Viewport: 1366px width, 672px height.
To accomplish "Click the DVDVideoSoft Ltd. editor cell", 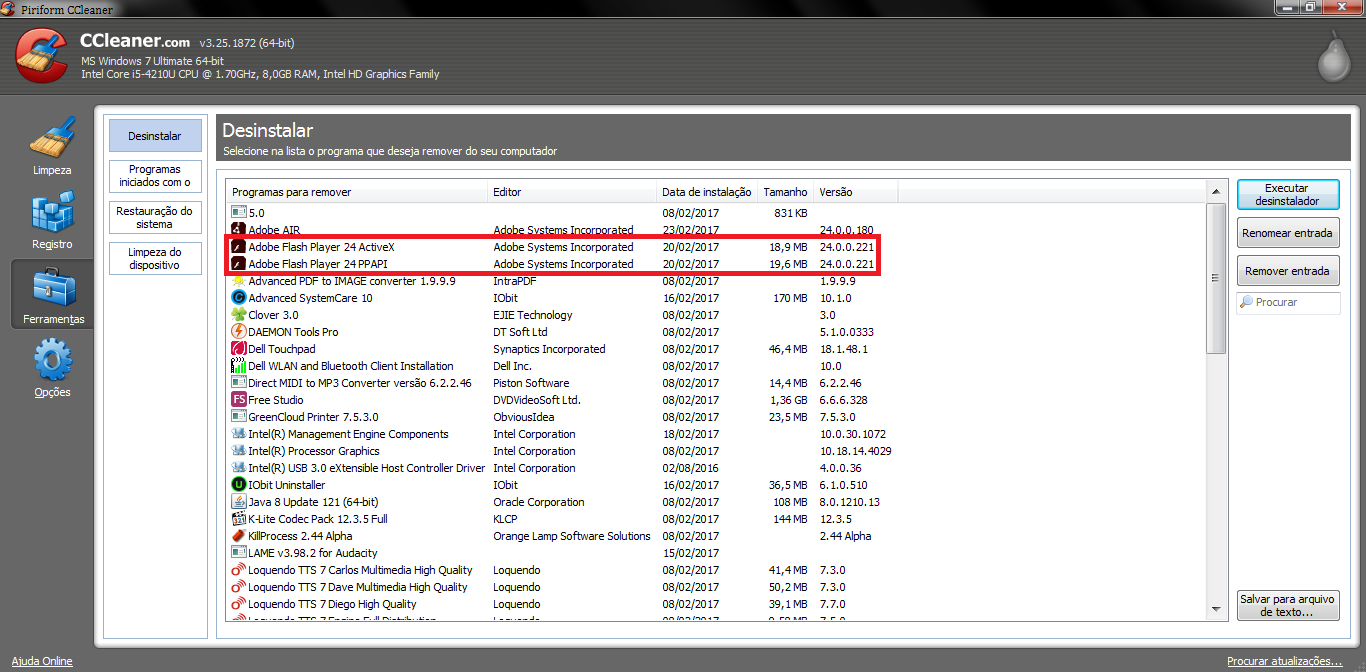I will coord(537,400).
